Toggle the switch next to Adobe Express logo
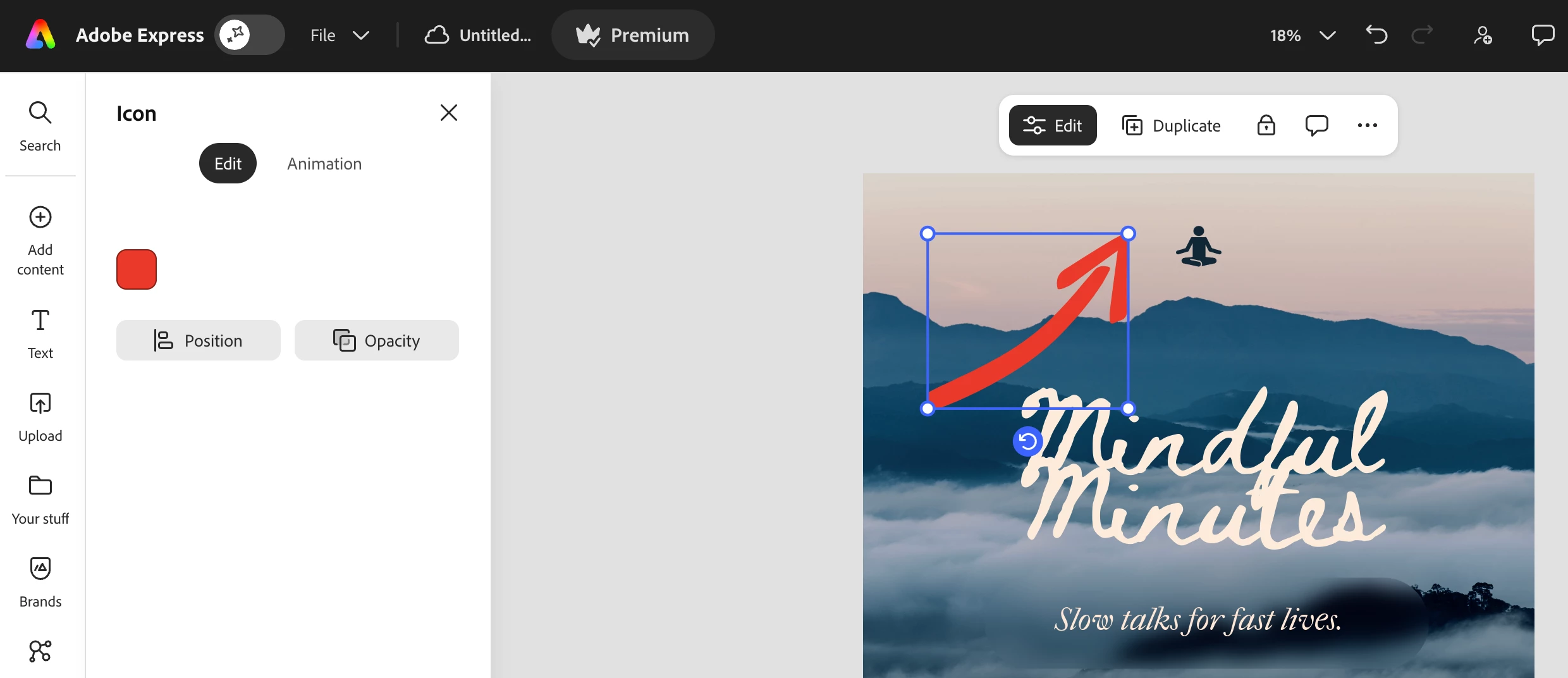 point(250,35)
